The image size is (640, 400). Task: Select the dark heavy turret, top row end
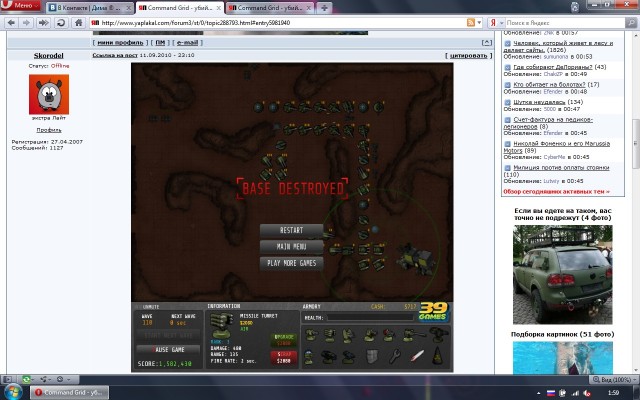coord(439,335)
